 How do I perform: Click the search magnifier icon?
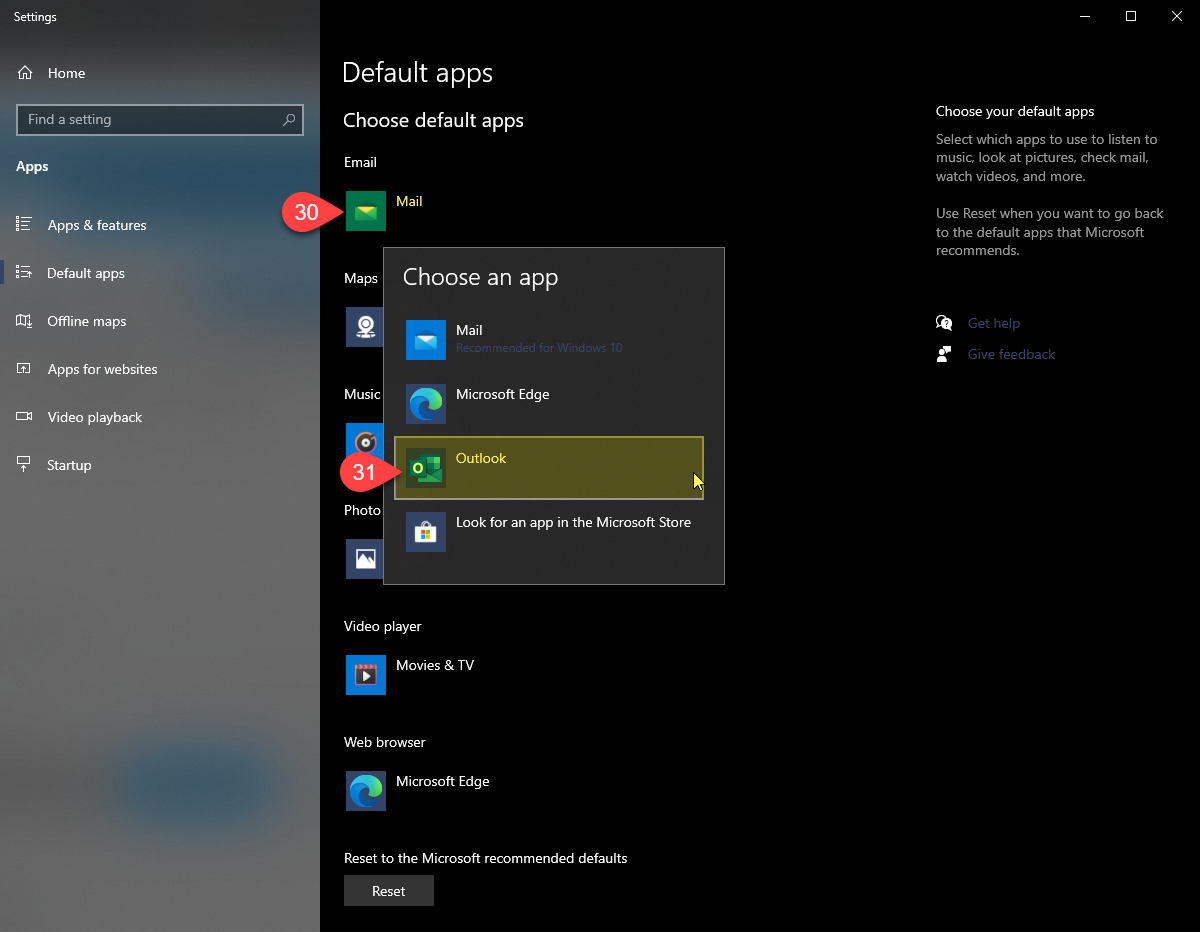(289, 119)
